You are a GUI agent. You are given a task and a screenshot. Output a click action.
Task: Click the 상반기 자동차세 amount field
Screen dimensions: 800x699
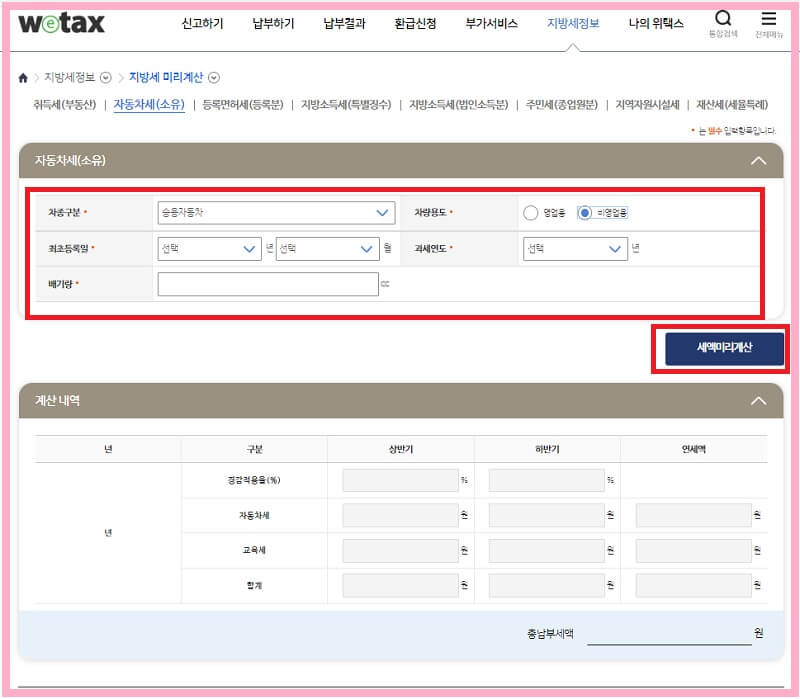click(401, 516)
